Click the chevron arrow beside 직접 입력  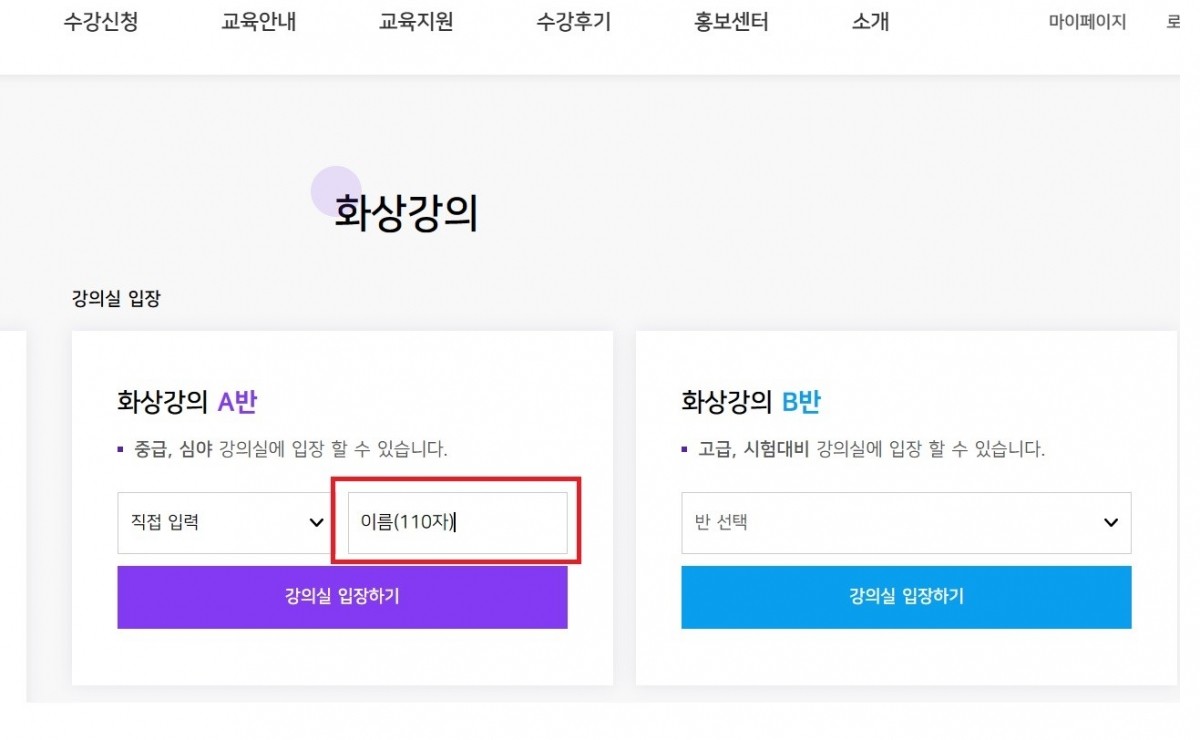point(317,522)
